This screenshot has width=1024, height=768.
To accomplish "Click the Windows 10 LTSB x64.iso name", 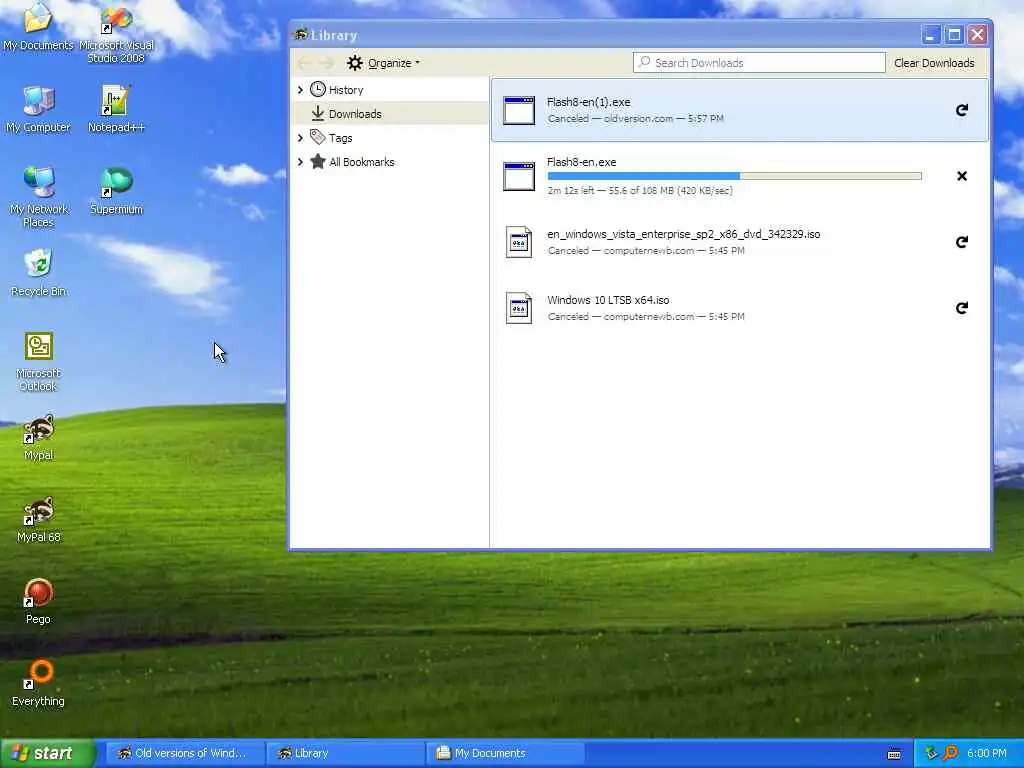I will pos(608,300).
